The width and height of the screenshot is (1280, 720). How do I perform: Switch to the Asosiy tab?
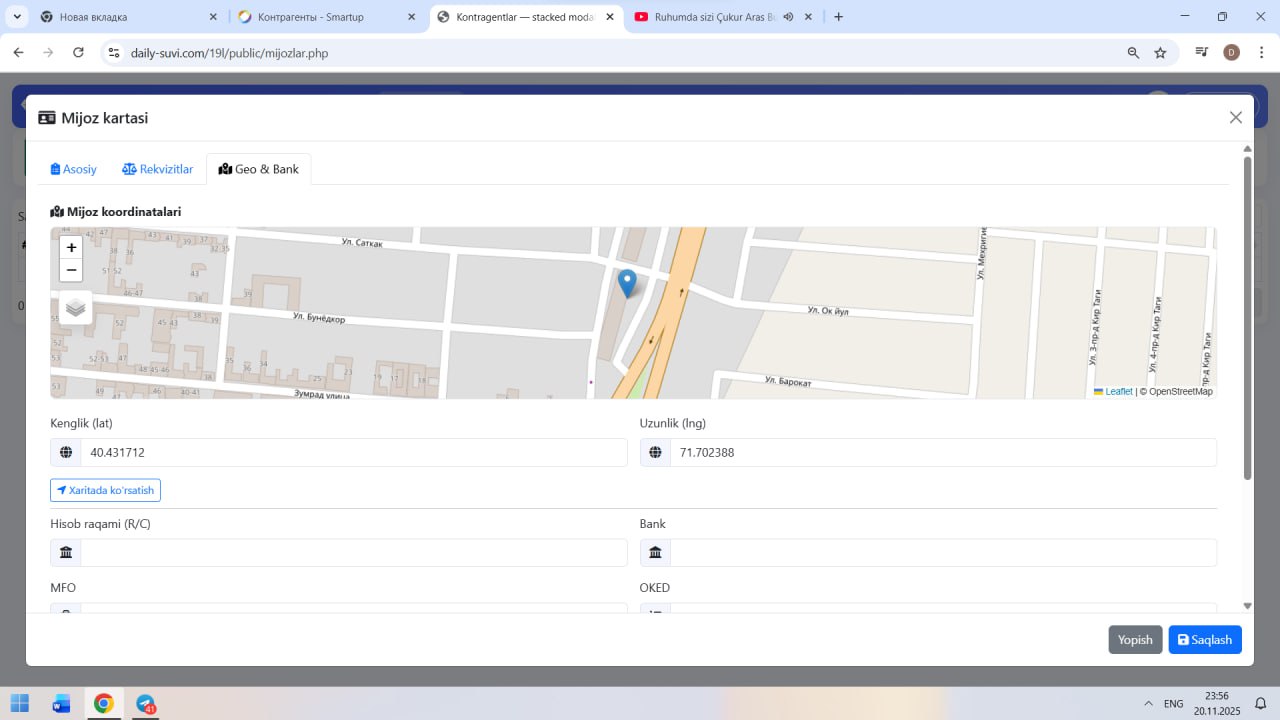[x=74, y=169]
